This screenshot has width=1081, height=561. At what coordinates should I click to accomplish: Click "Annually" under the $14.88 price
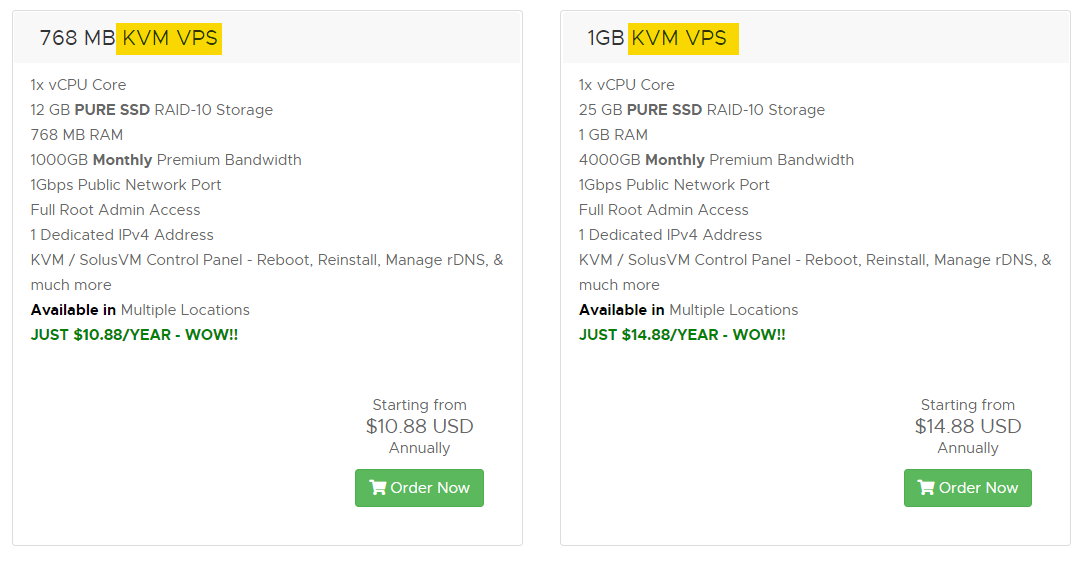pos(968,448)
